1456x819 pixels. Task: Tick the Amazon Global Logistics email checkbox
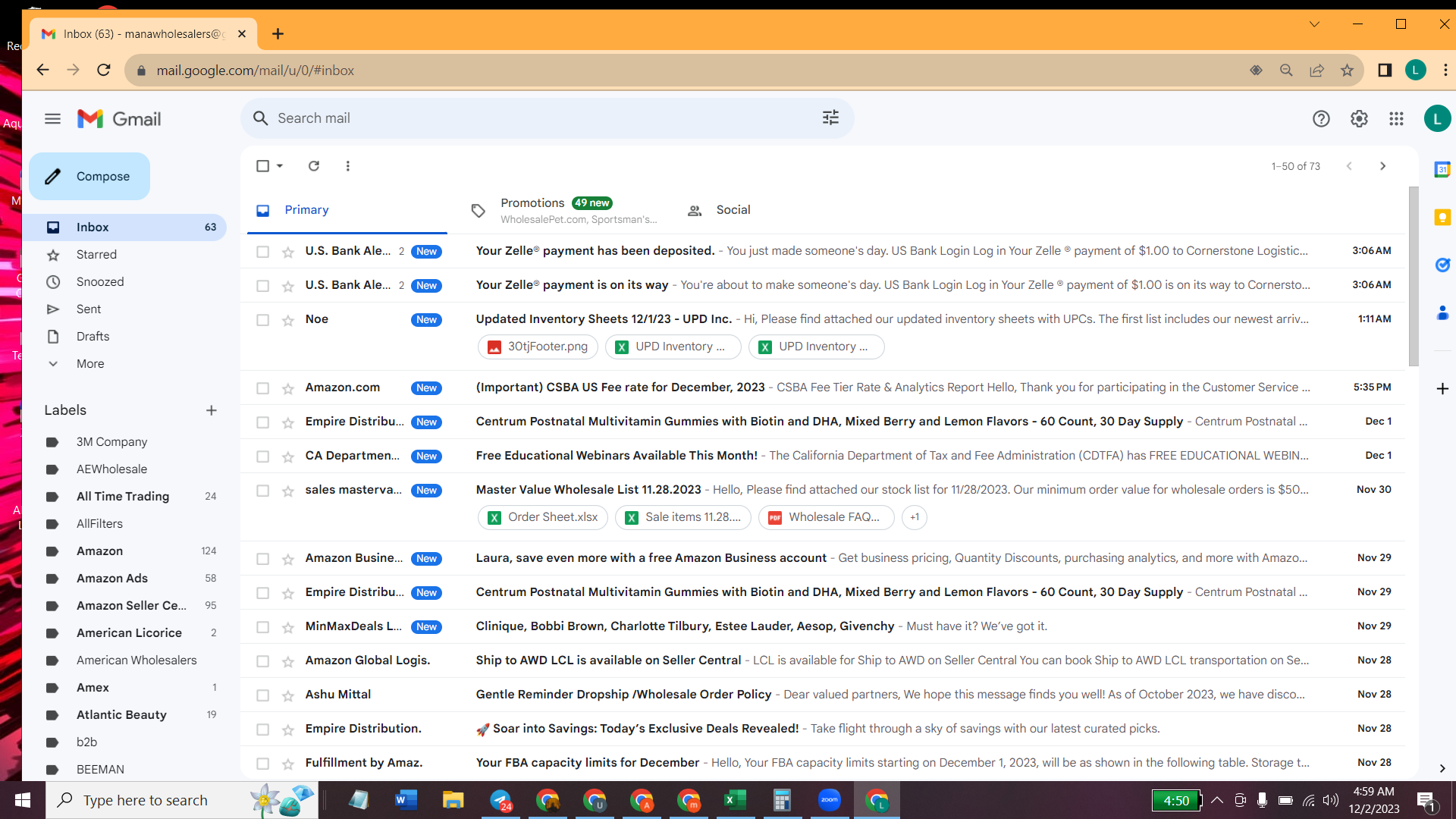click(262, 661)
